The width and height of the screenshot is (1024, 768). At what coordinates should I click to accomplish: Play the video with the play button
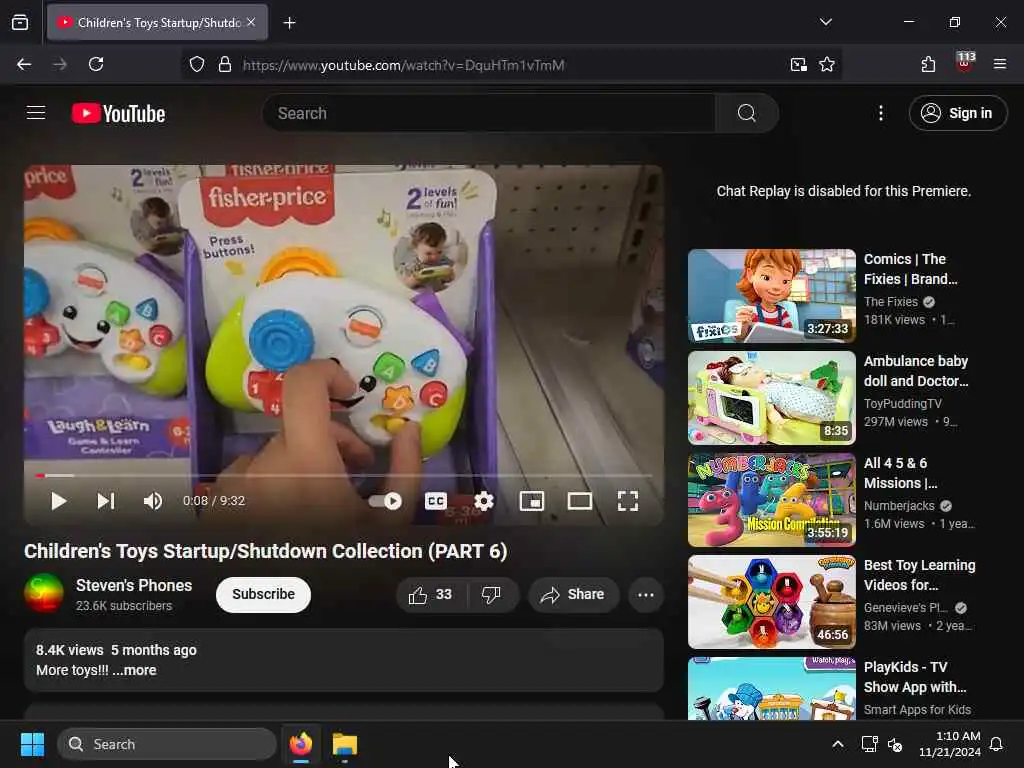point(59,501)
